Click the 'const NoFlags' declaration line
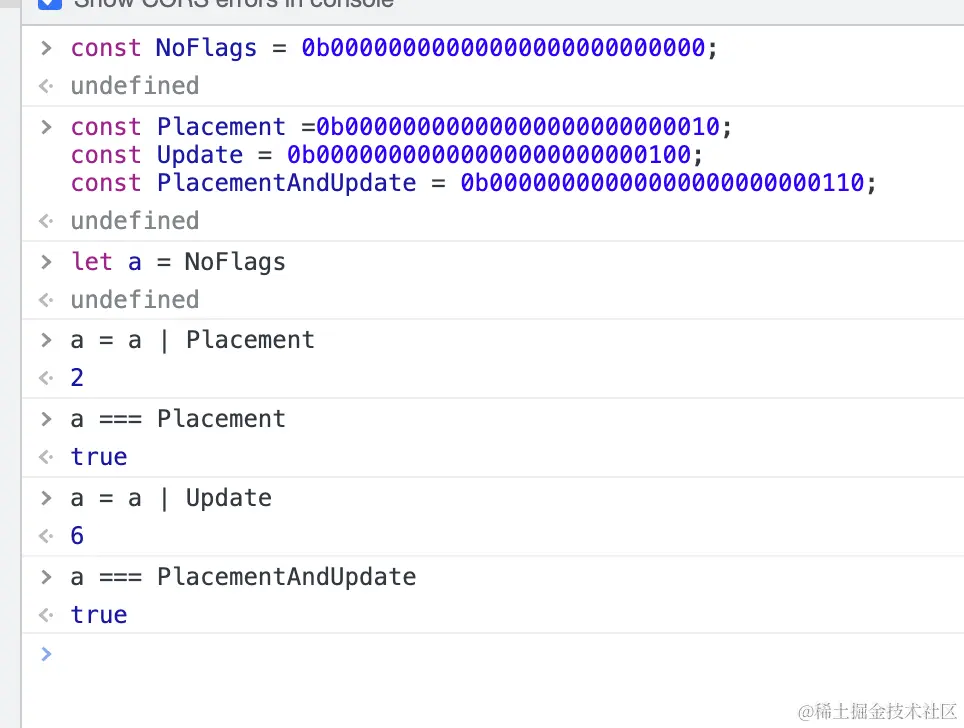The height and width of the screenshot is (728, 964). coord(394,47)
